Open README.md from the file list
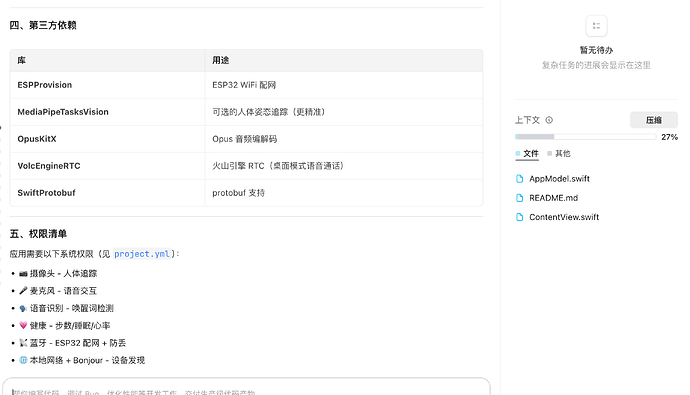The image size is (690, 395). [x=554, y=198]
